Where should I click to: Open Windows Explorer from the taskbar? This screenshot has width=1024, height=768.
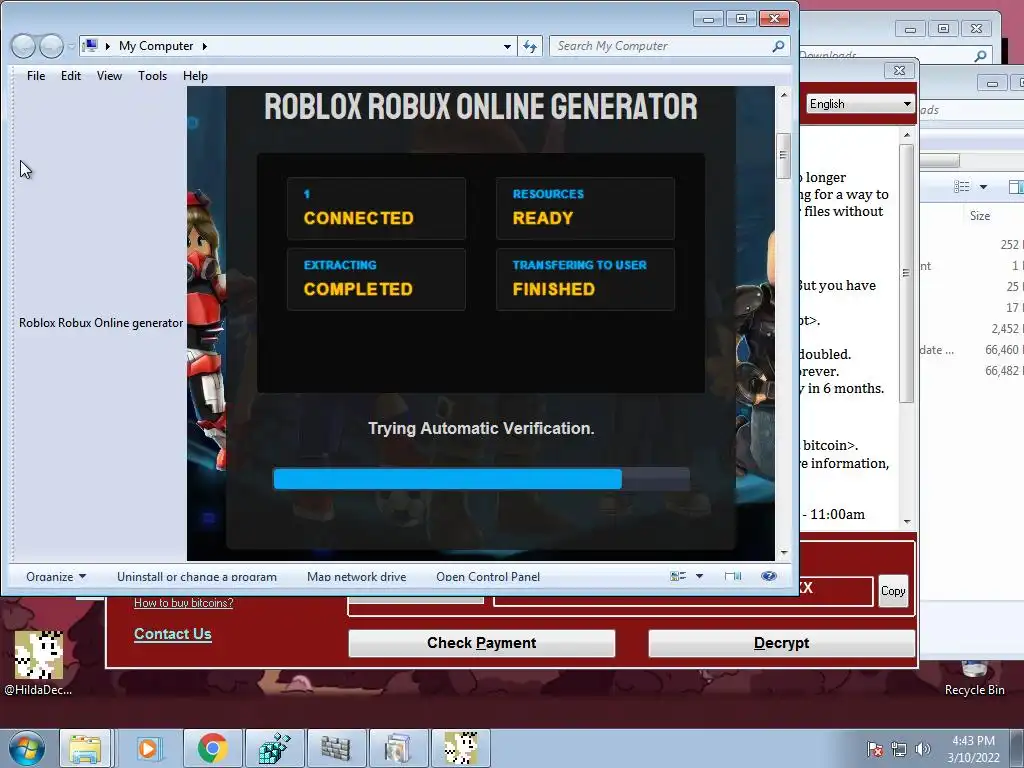(86, 748)
